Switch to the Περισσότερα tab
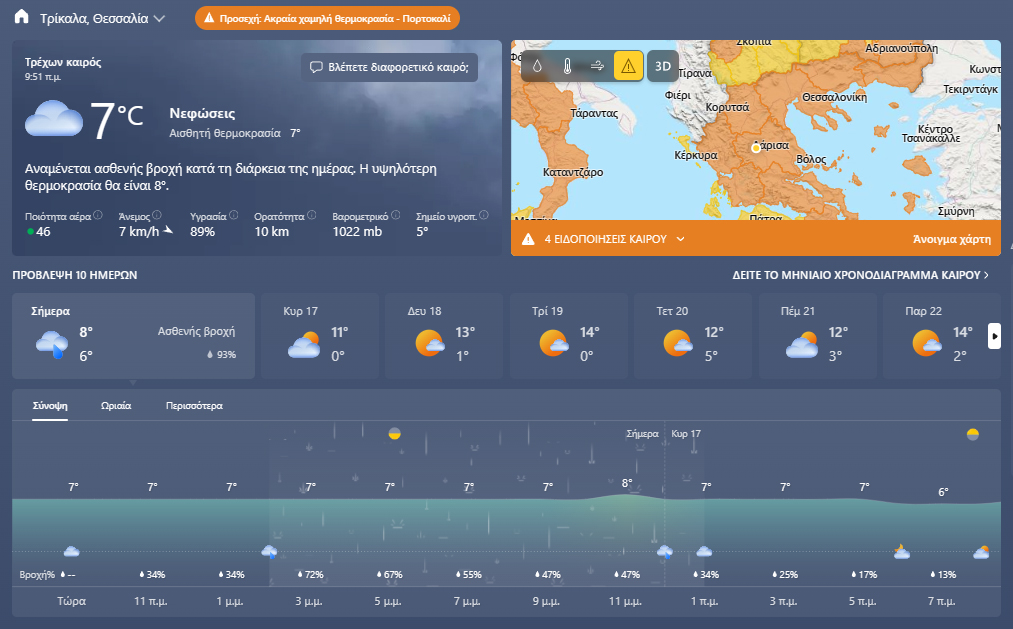The height and width of the screenshot is (629, 1013). click(194, 406)
